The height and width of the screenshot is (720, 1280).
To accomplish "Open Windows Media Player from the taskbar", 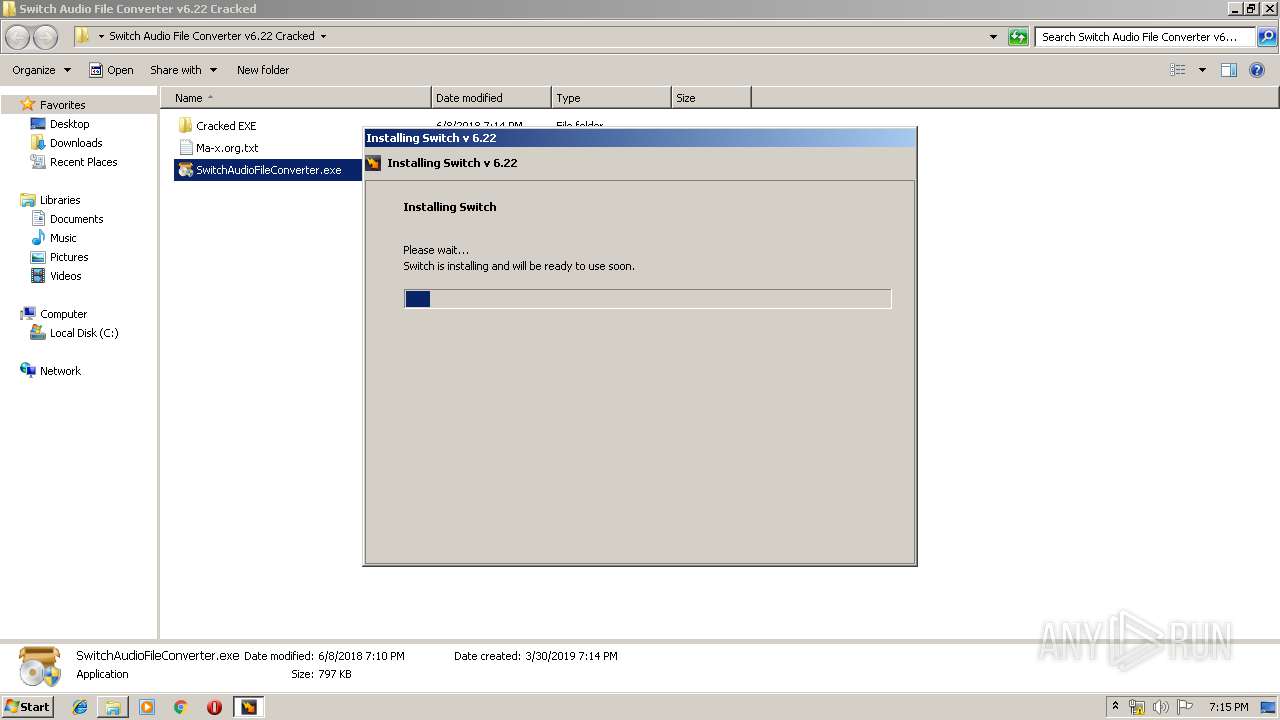I will 147,707.
